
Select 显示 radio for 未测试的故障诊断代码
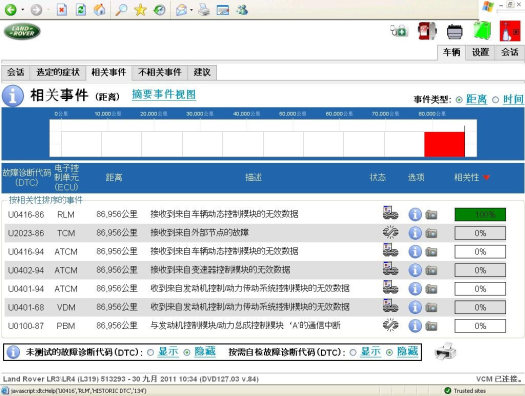(151, 352)
